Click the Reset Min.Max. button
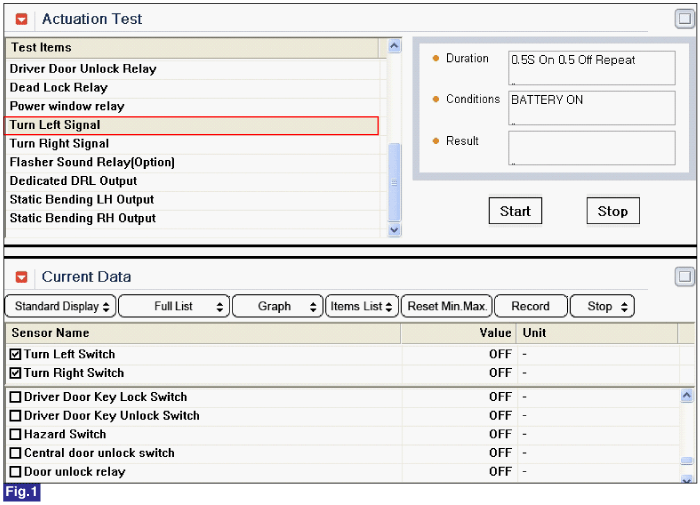This screenshot has height=505, width=700. tap(447, 306)
